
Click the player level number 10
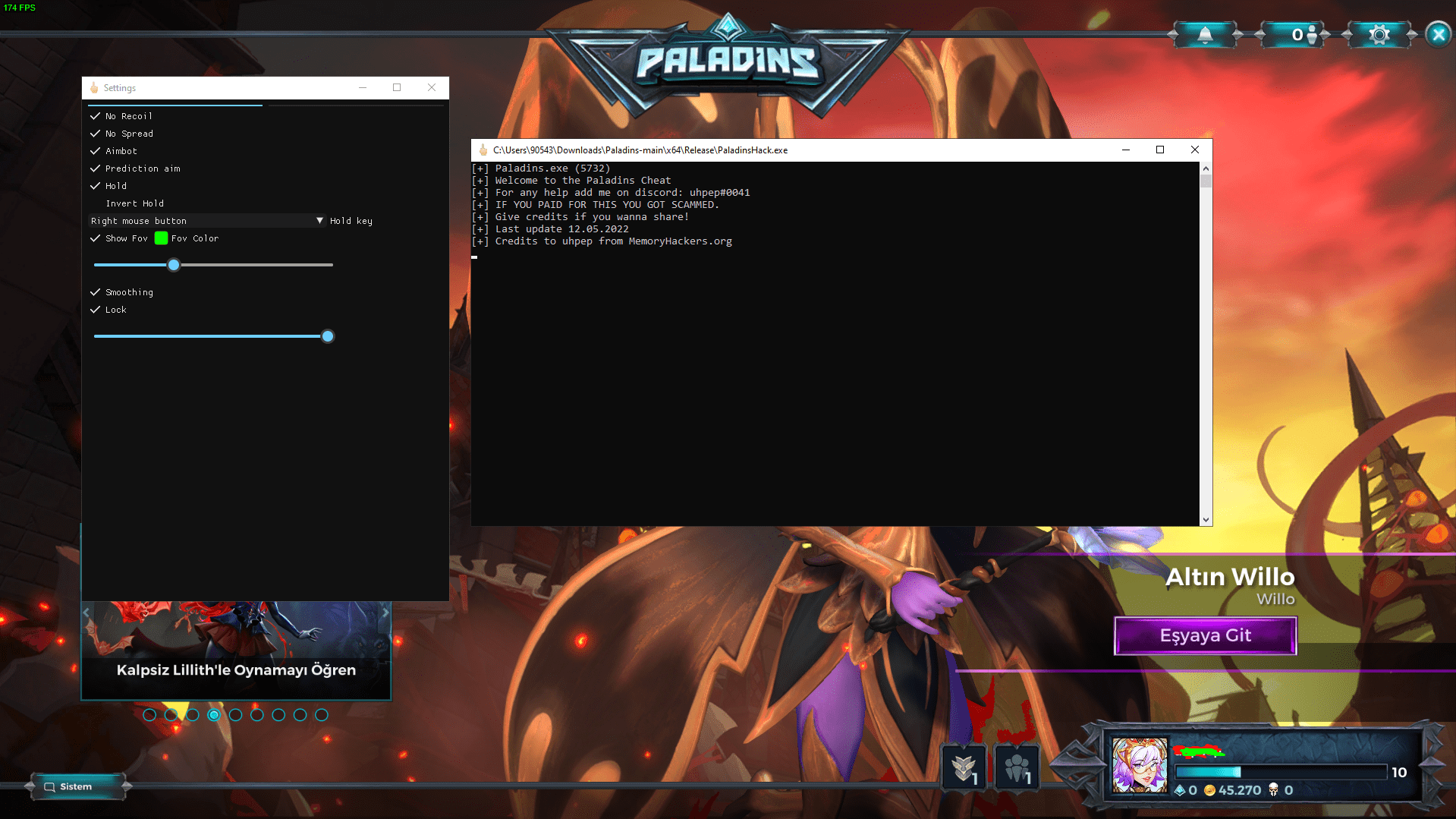coord(1399,773)
